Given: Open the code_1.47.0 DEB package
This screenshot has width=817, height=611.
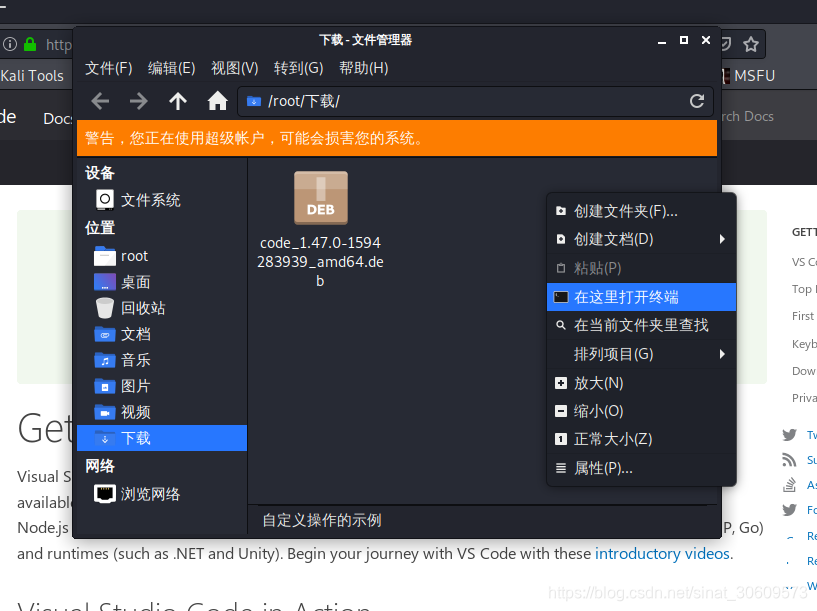Looking at the screenshot, I should tap(320, 198).
